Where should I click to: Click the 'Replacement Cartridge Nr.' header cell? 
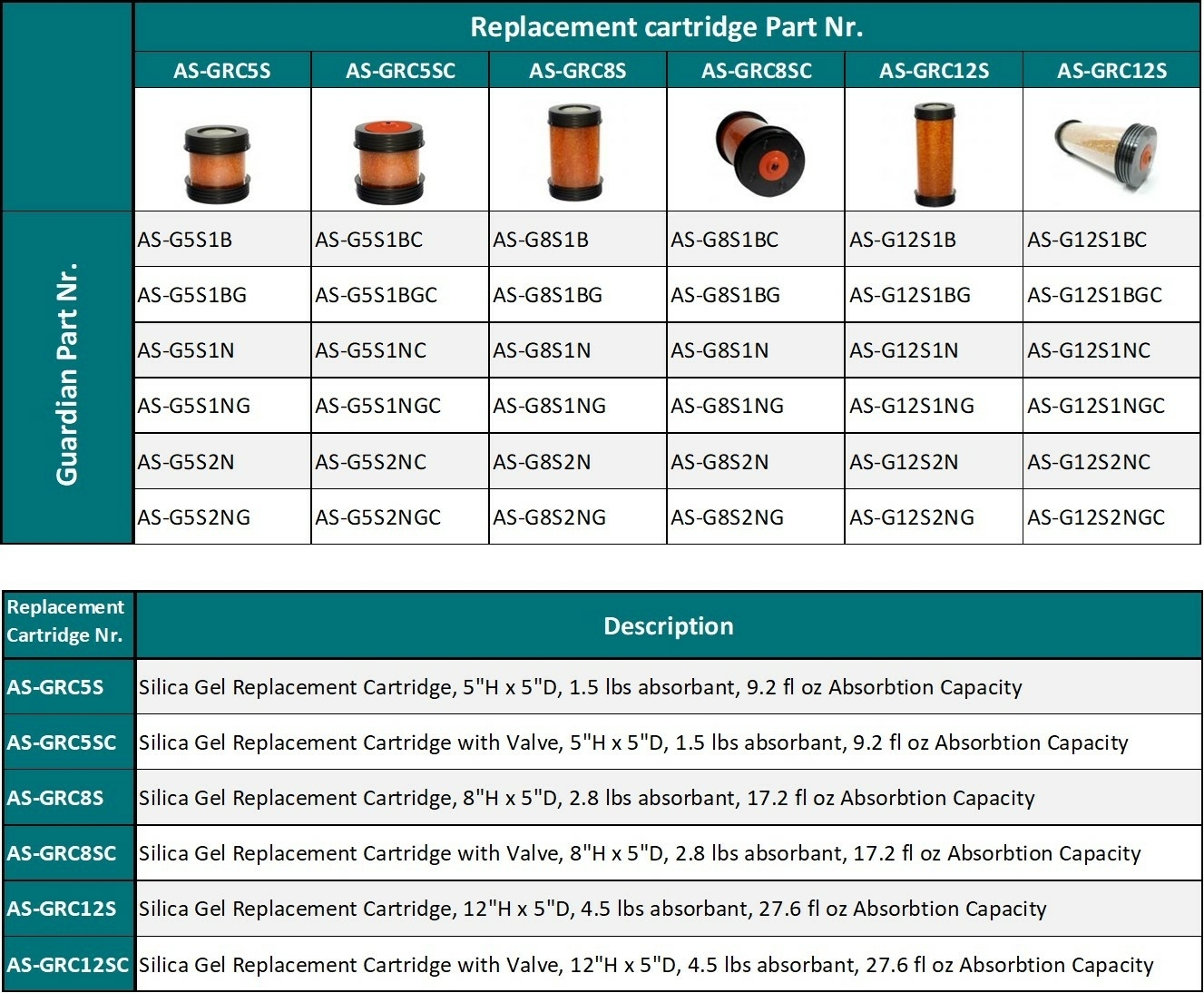(65, 622)
